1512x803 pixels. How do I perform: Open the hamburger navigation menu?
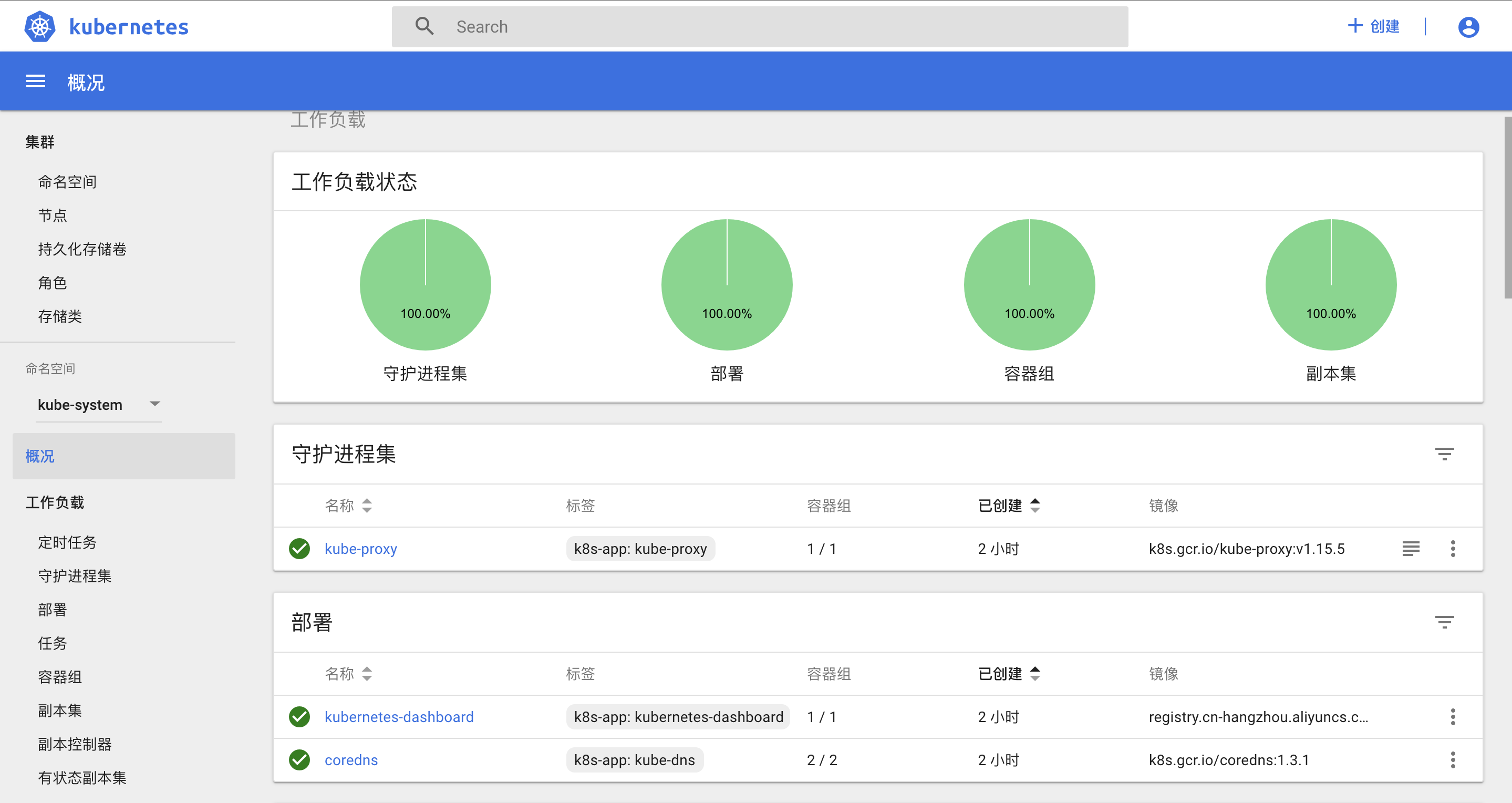click(x=35, y=81)
